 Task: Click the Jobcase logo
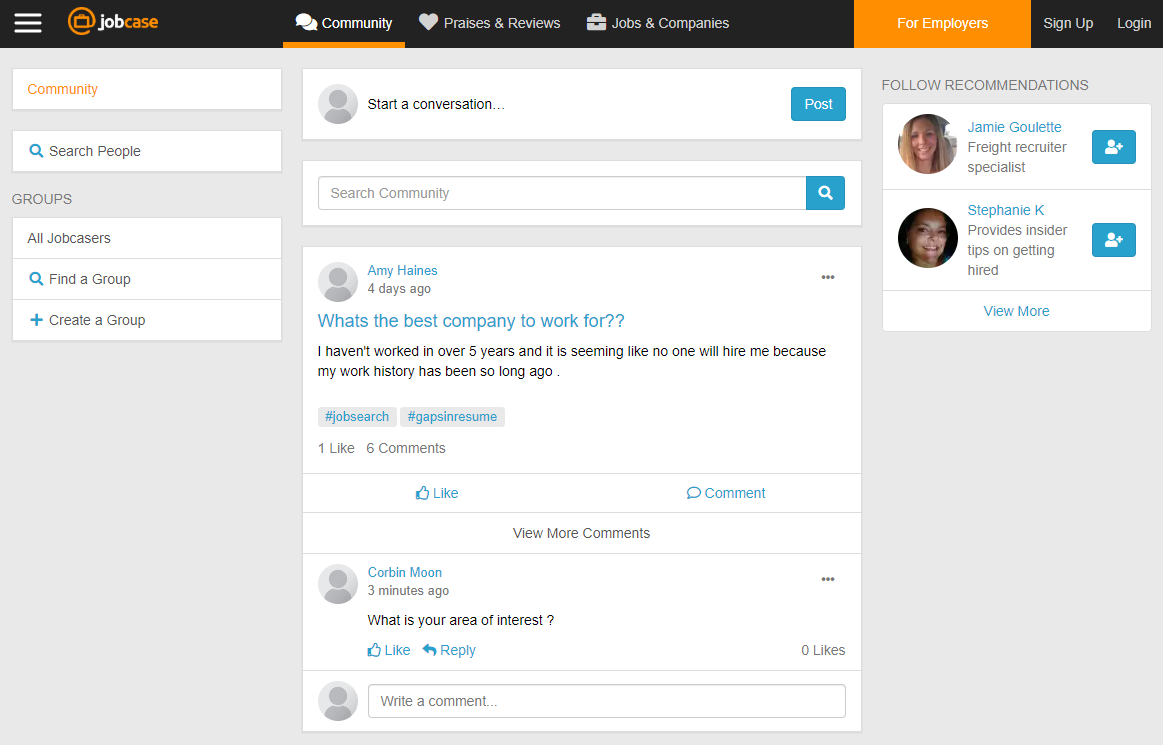pos(113,22)
